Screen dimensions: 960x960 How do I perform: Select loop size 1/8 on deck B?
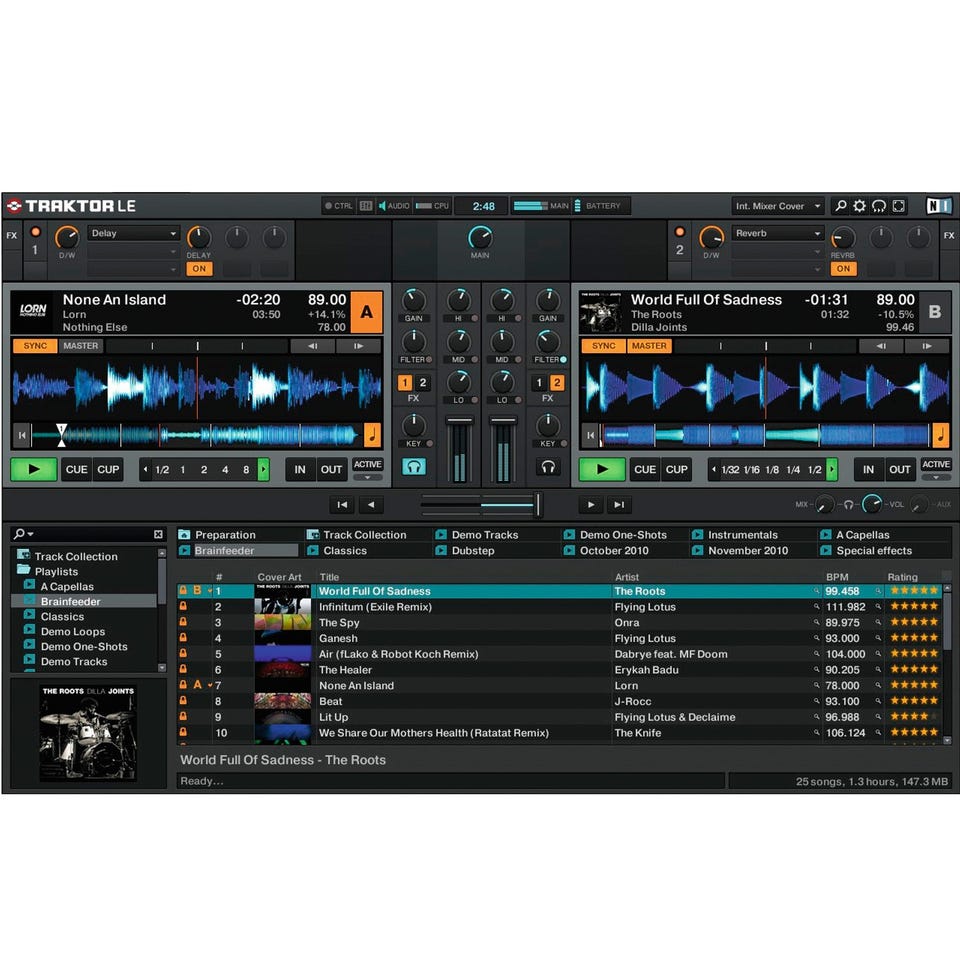point(772,470)
